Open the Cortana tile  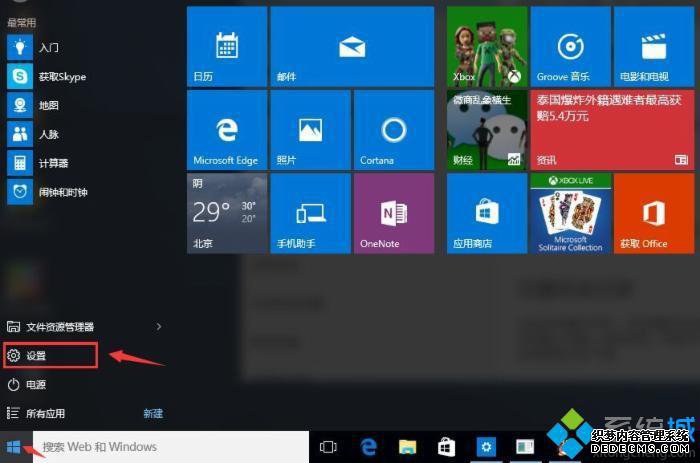coord(394,130)
